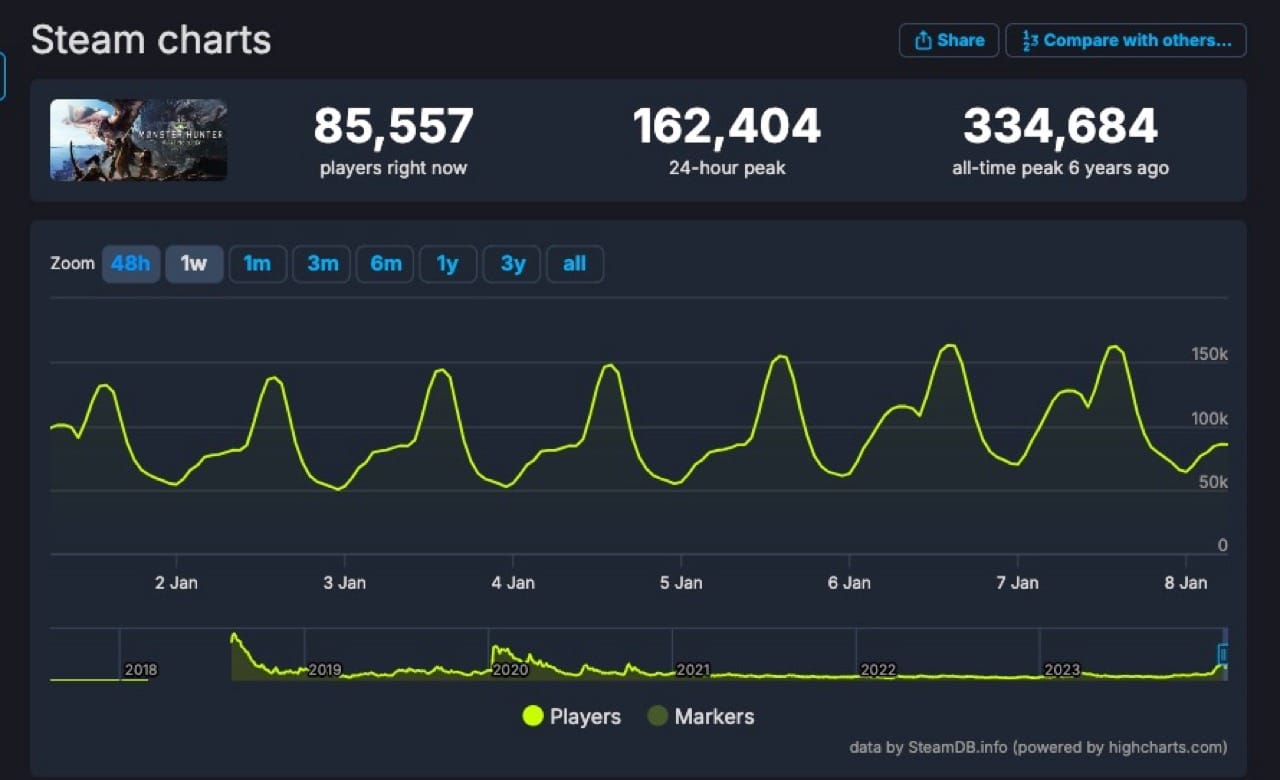Click the '3 Jan' axis label
Viewport: 1280px width, 780px height.
pos(344,583)
